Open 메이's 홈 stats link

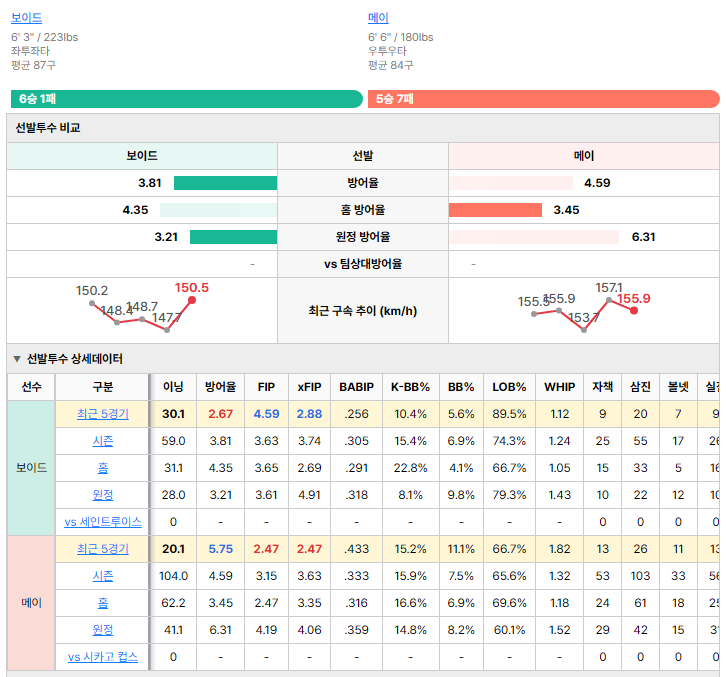[103, 603]
